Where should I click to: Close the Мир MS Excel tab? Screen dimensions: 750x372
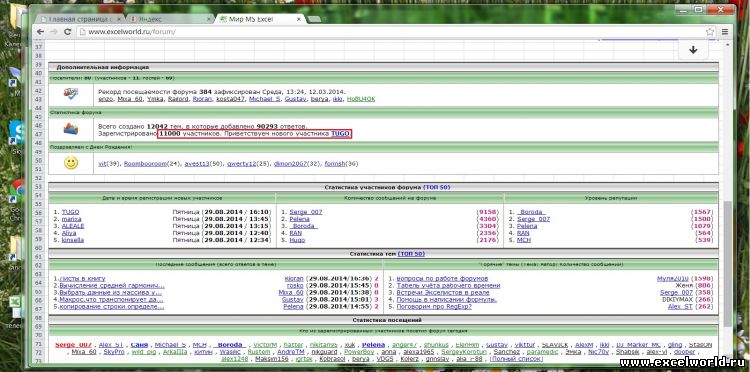299,19
